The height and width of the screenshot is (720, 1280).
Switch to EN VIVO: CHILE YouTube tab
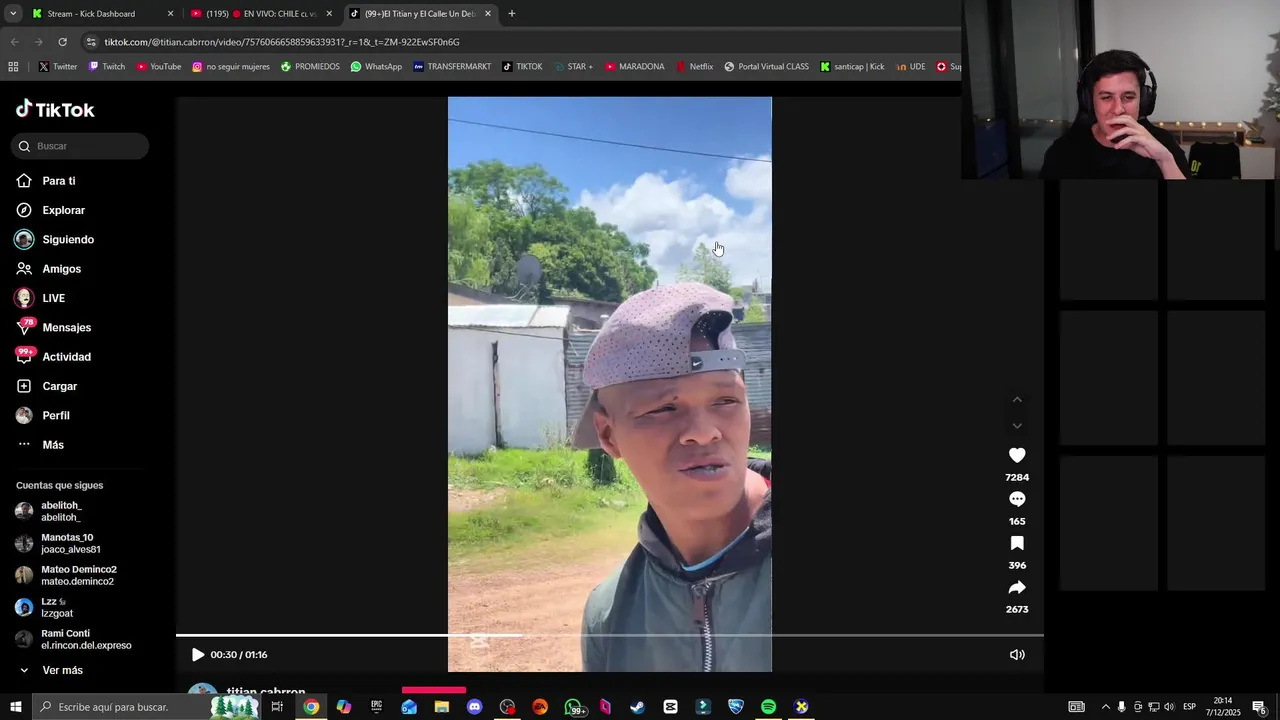tap(261, 14)
